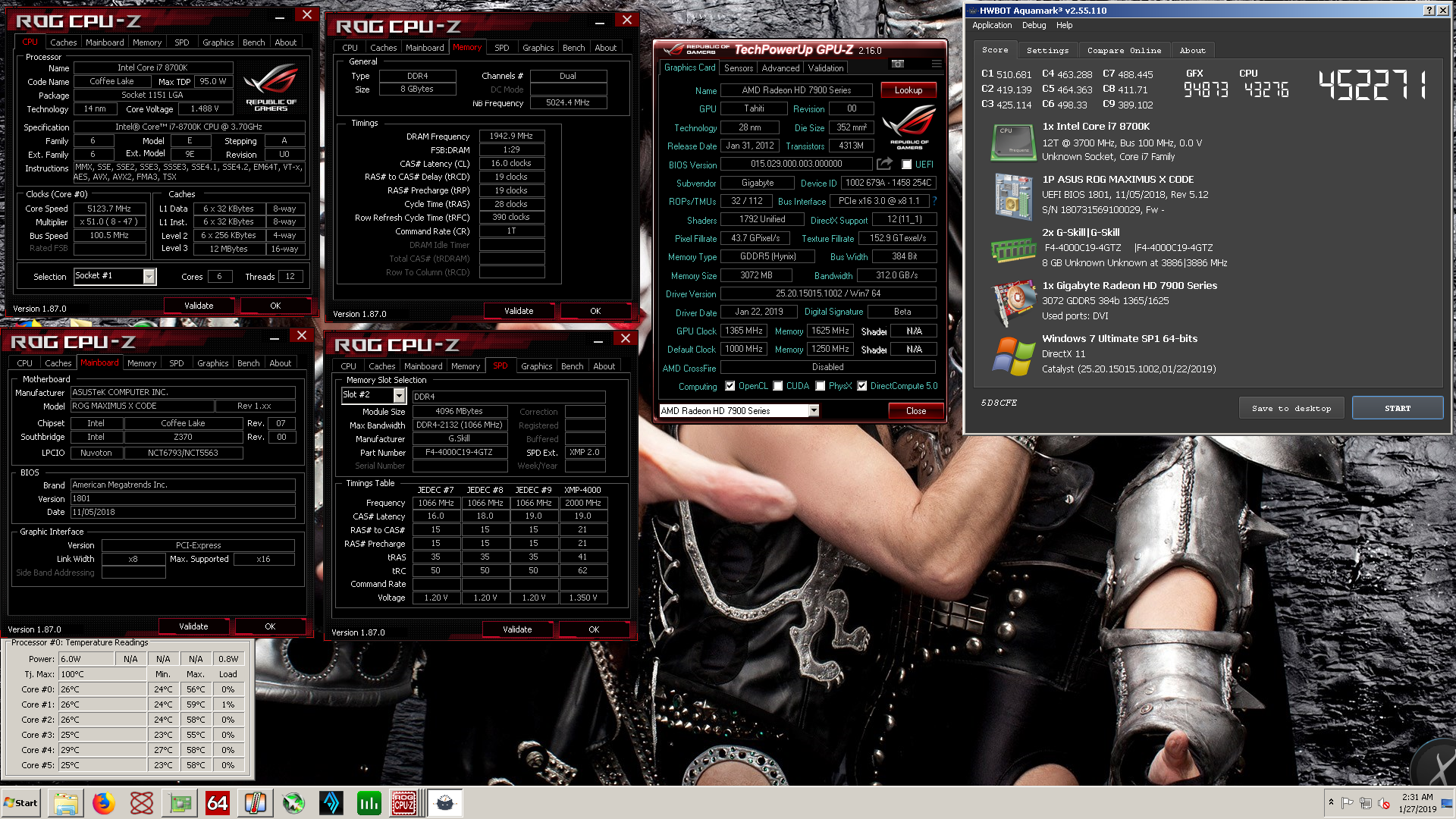The image size is (1456, 819).
Task: Open the ROG CPU-Z taskbar icon
Action: [x=404, y=802]
